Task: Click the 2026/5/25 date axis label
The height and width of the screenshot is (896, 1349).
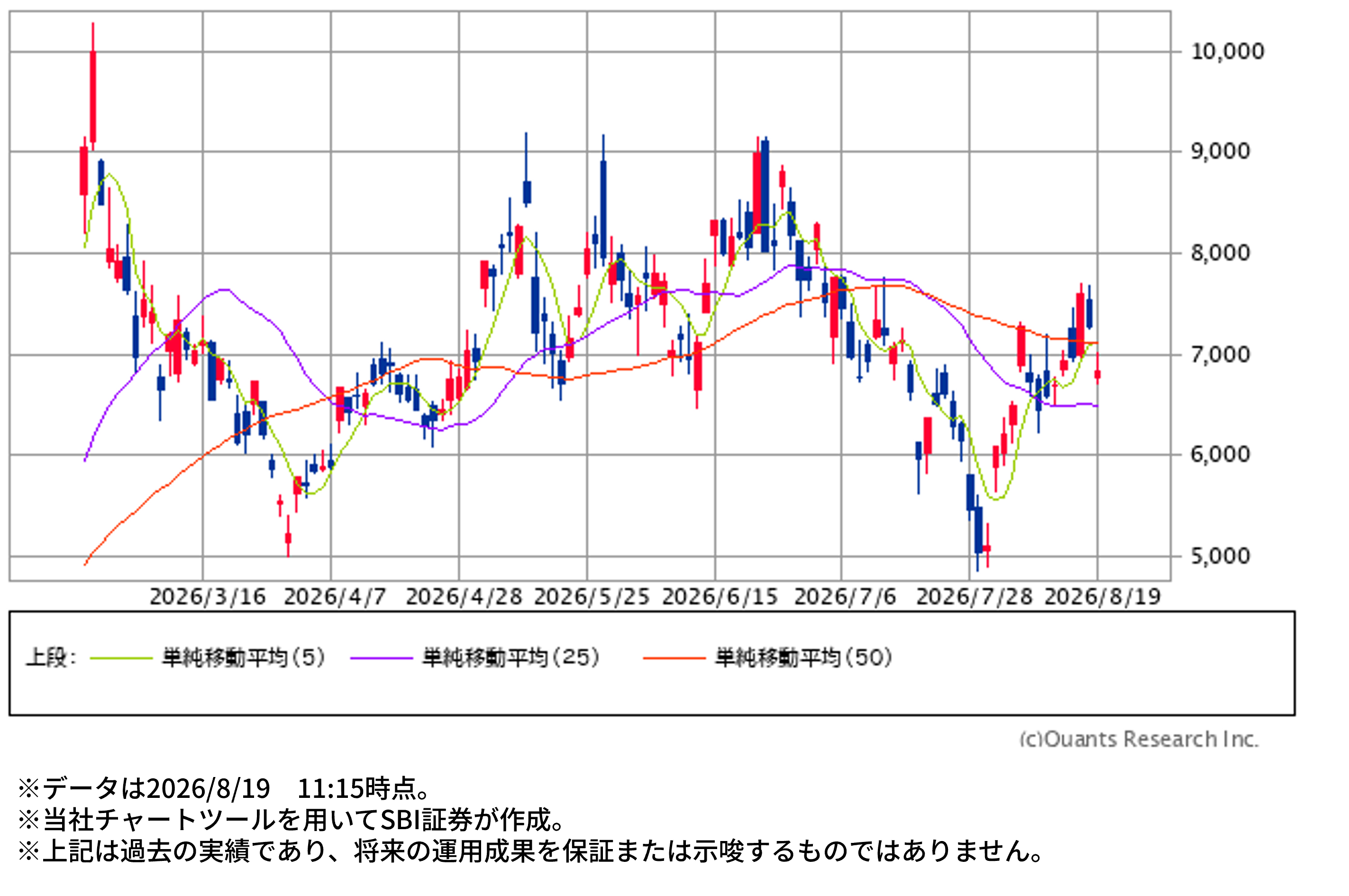Action: click(592, 597)
